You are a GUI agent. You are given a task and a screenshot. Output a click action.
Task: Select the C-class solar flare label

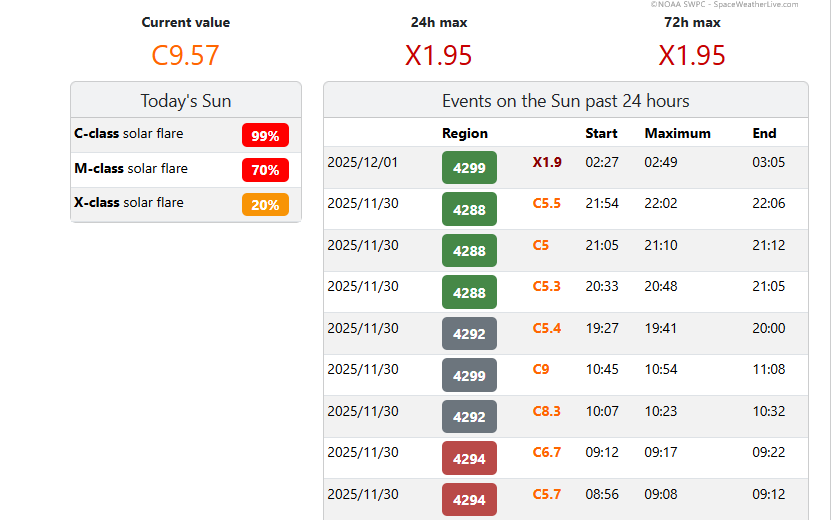coord(129,134)
